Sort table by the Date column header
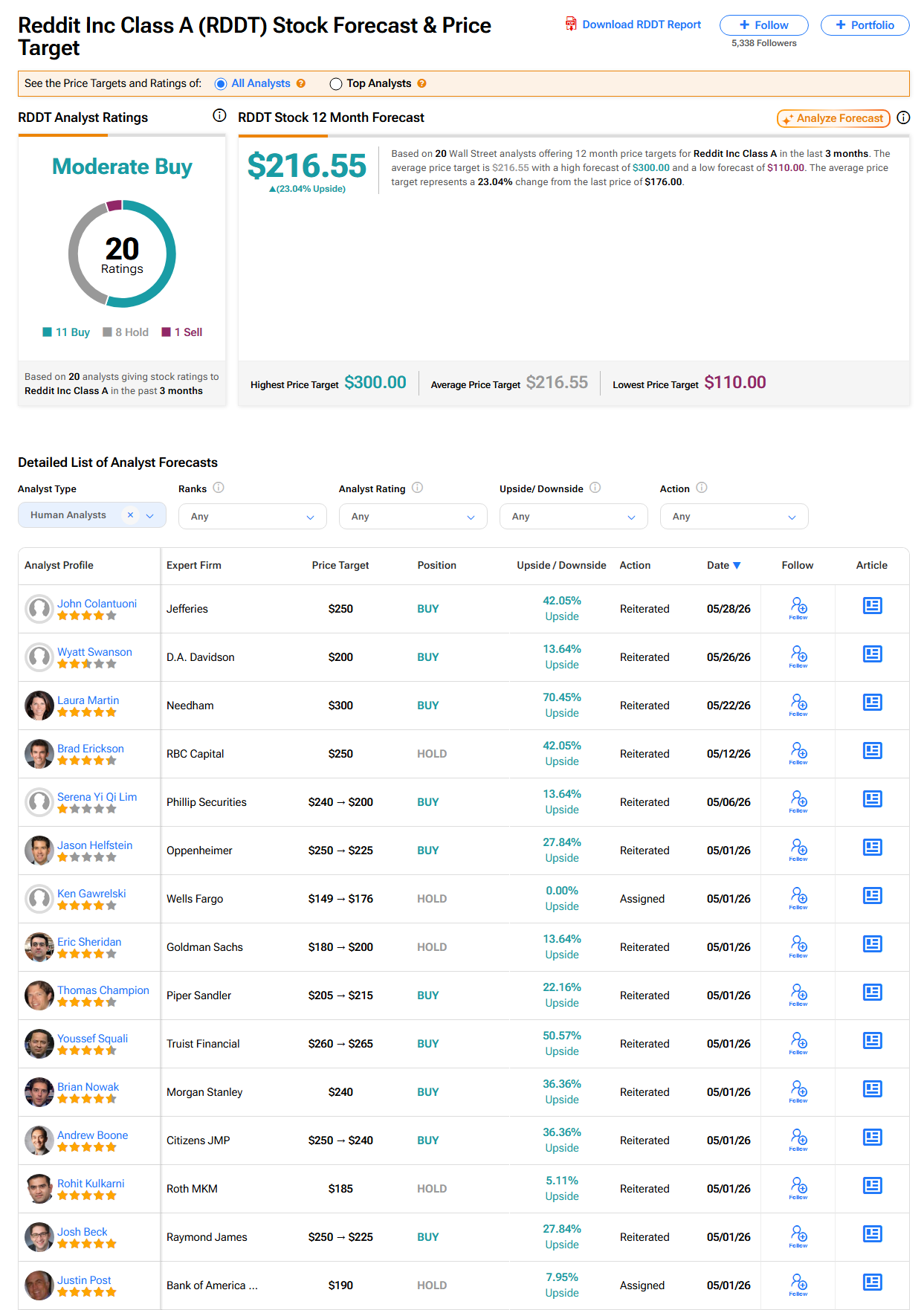The width and height of the screenshot is (924, 1310). [724, 565]
